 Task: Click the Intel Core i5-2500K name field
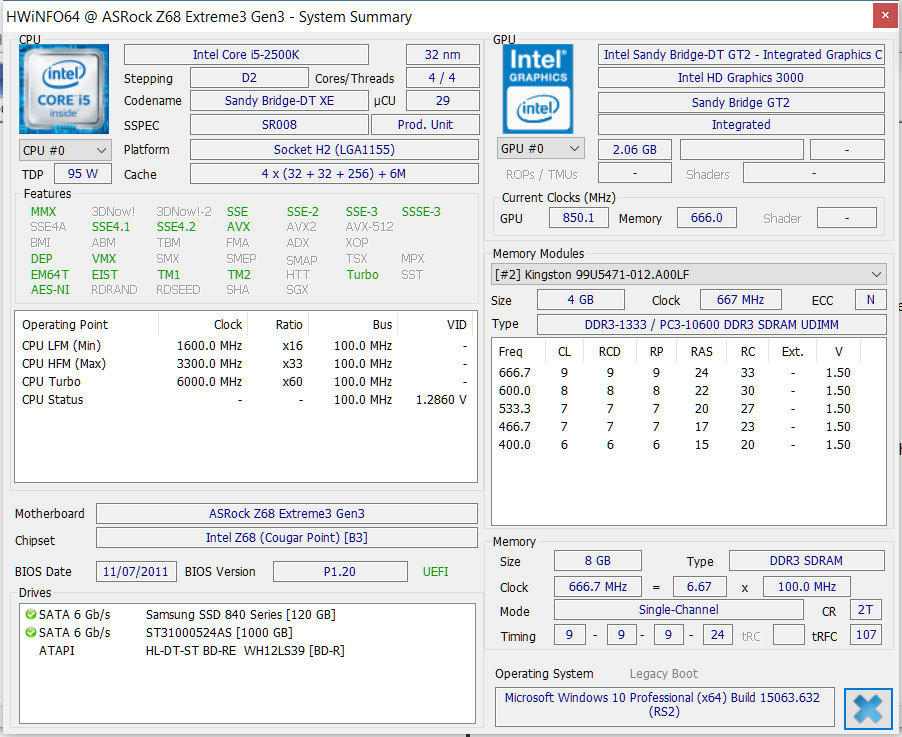coord(246,55)
